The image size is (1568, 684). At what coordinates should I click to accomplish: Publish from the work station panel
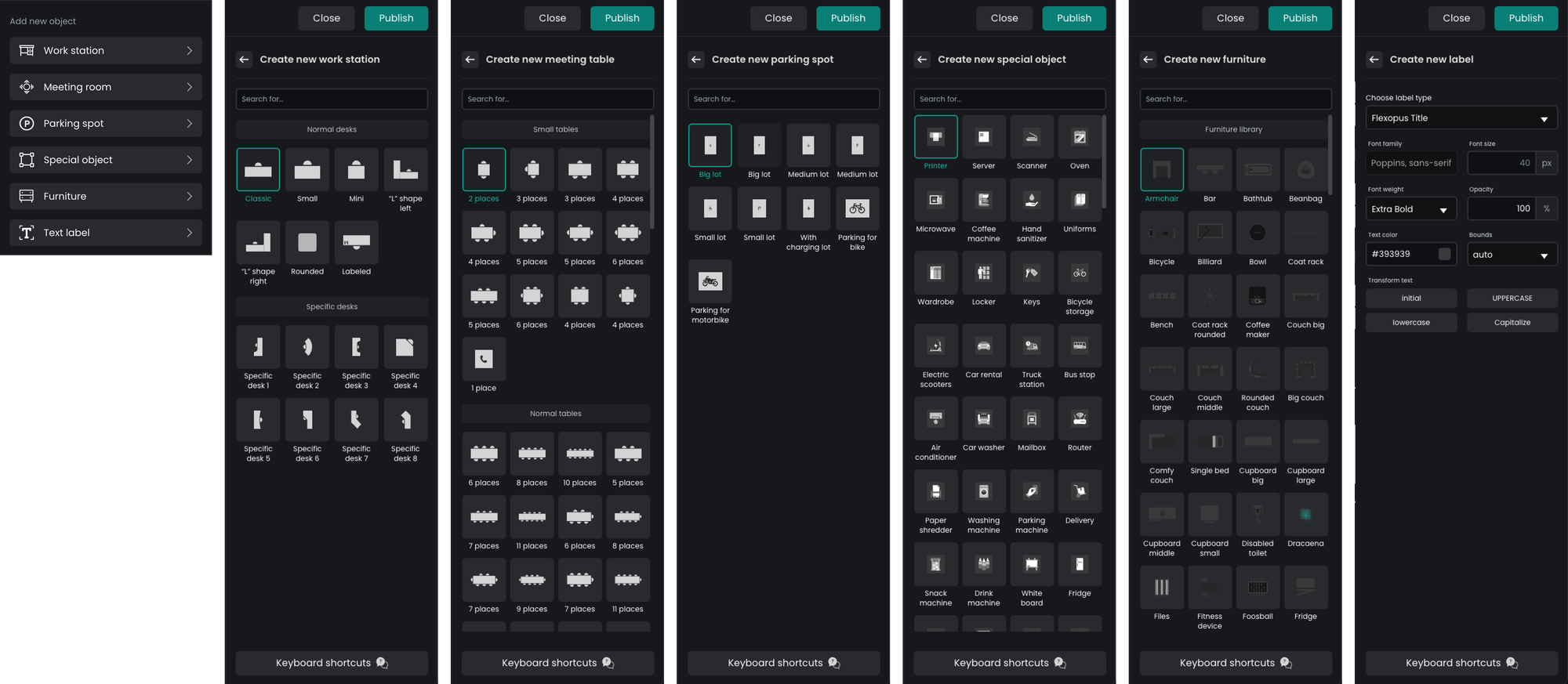[x=396, y=18]
